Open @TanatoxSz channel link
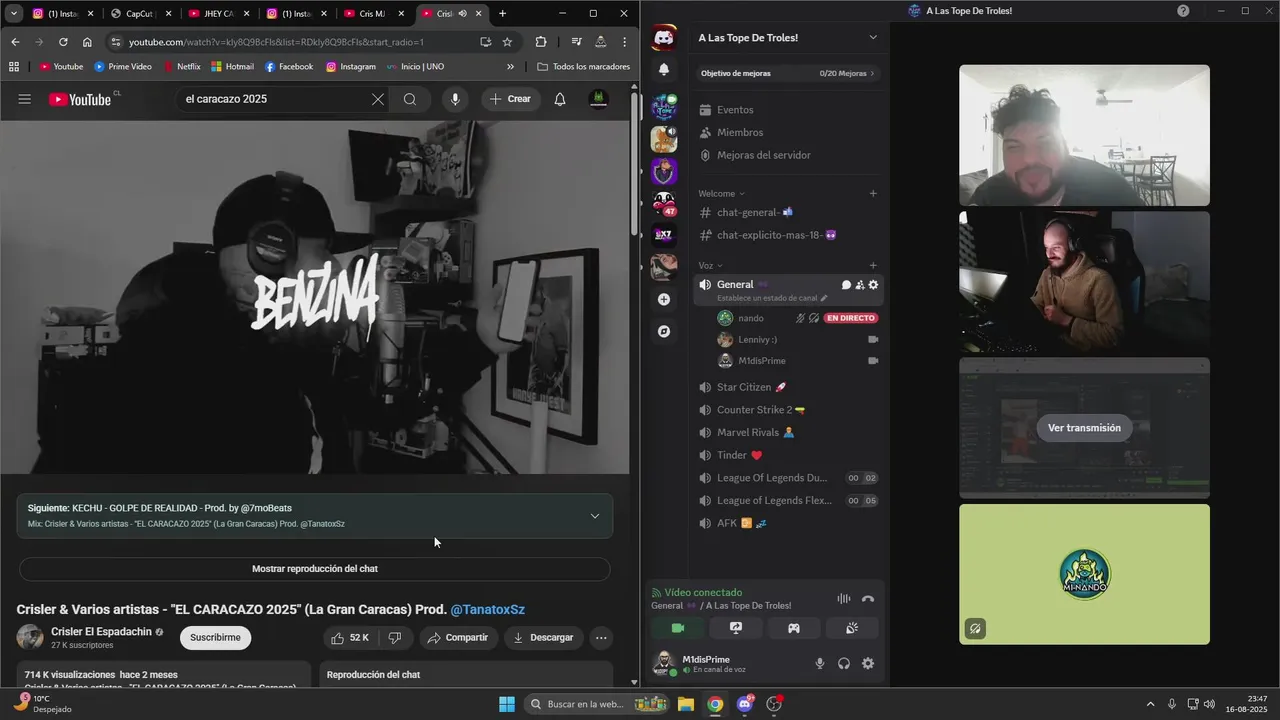Viewport: 1280px width, 720px height. 487,609
